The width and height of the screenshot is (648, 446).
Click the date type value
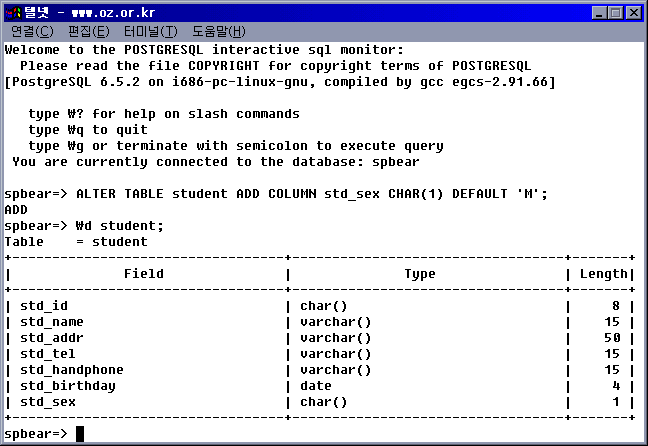coord(316,386)
